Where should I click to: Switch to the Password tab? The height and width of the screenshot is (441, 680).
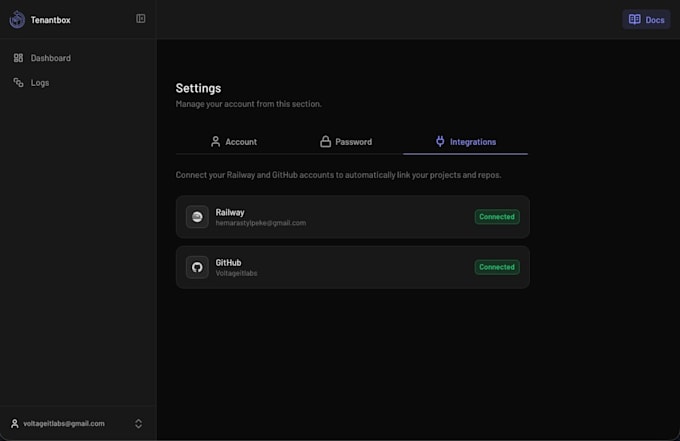tap(346, 142)
